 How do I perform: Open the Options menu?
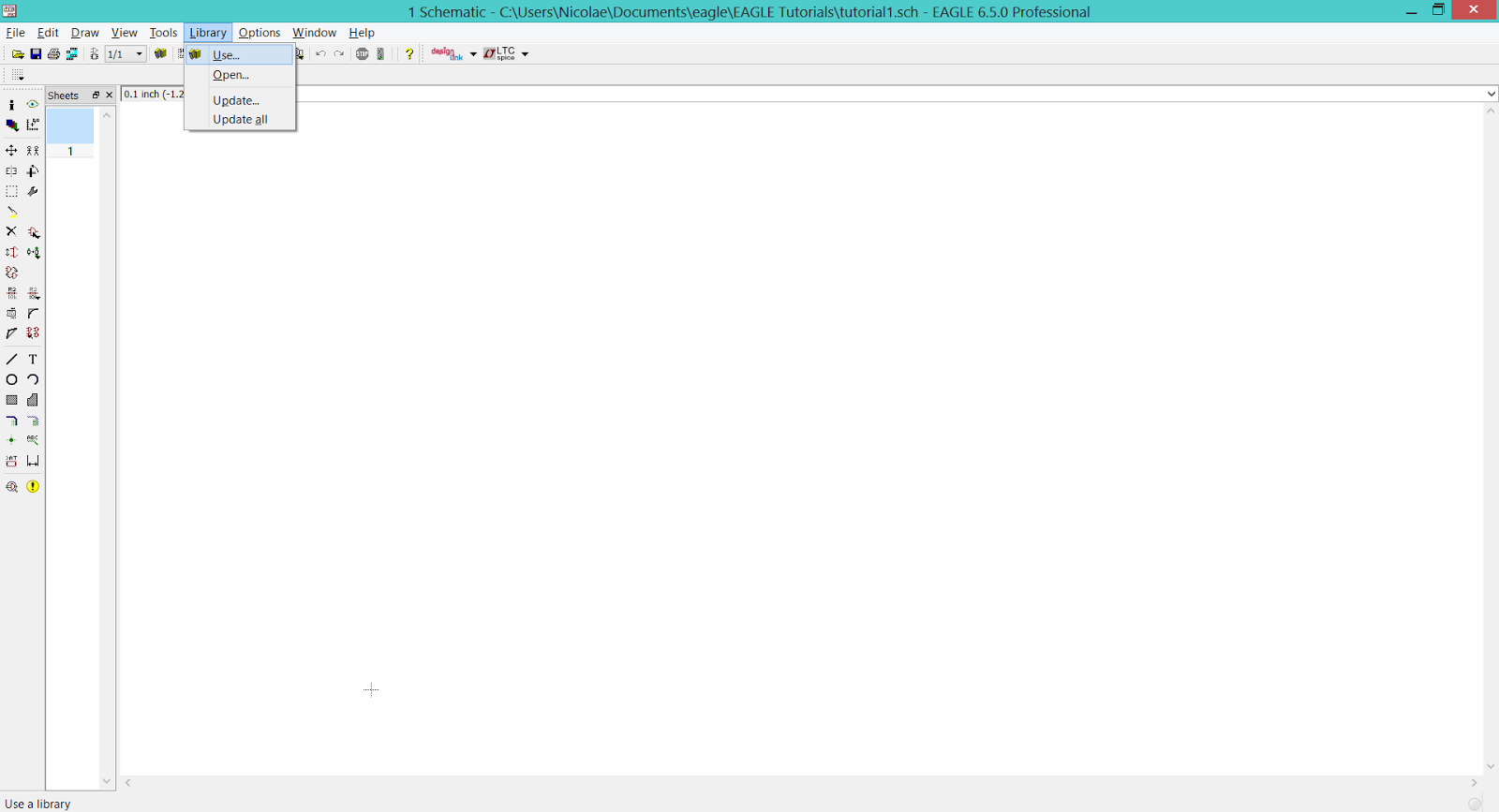point(260,33)
